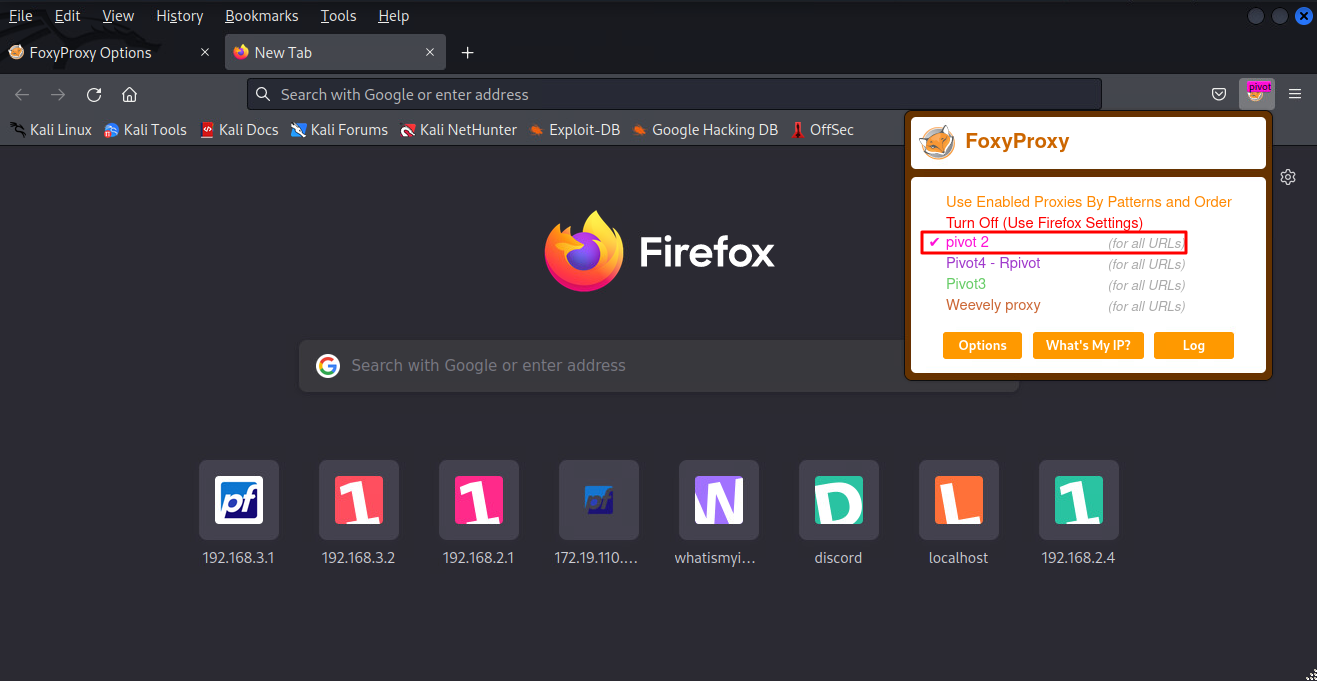Click the FoxyProxy extension toolbar icon
1317x681 pixels.
(1256, 94)
